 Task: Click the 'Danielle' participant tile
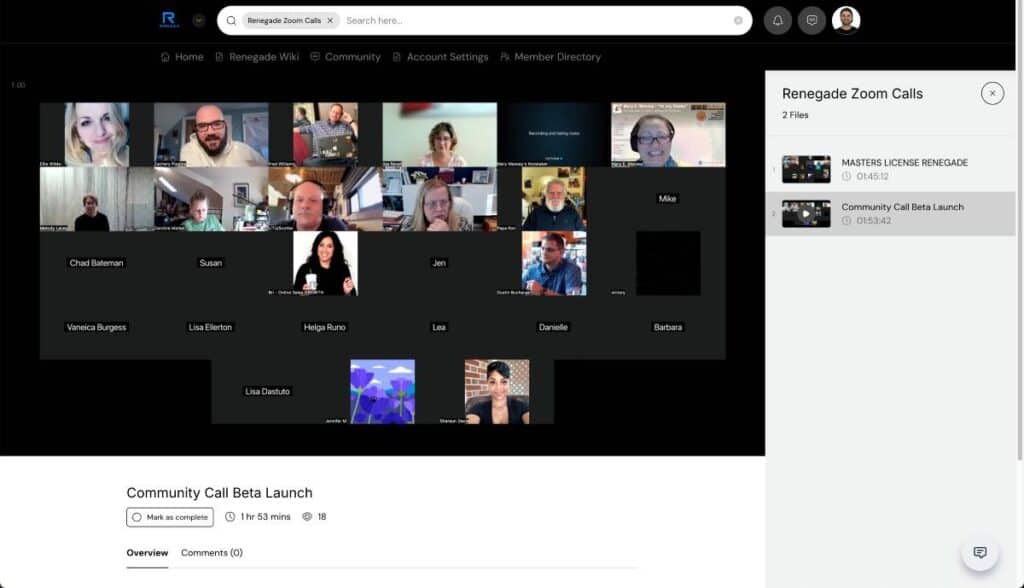(x=554, y=327)
